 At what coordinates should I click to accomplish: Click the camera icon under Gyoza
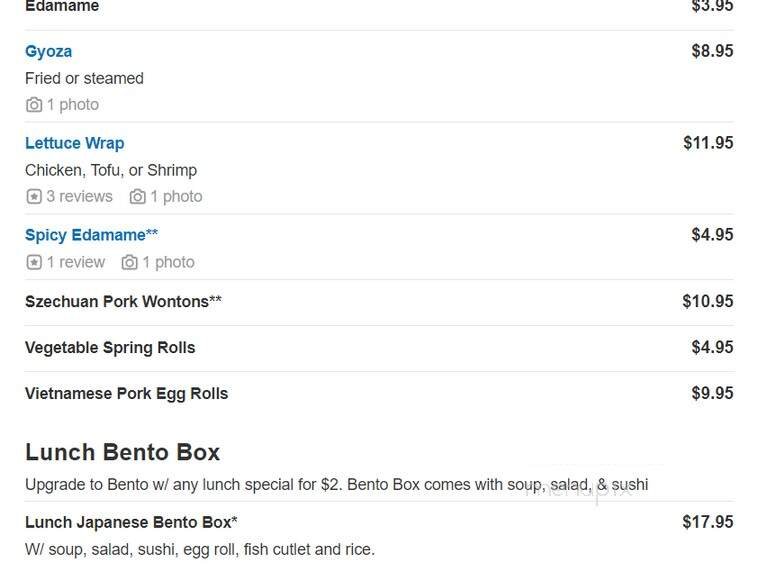coord(34,105)
